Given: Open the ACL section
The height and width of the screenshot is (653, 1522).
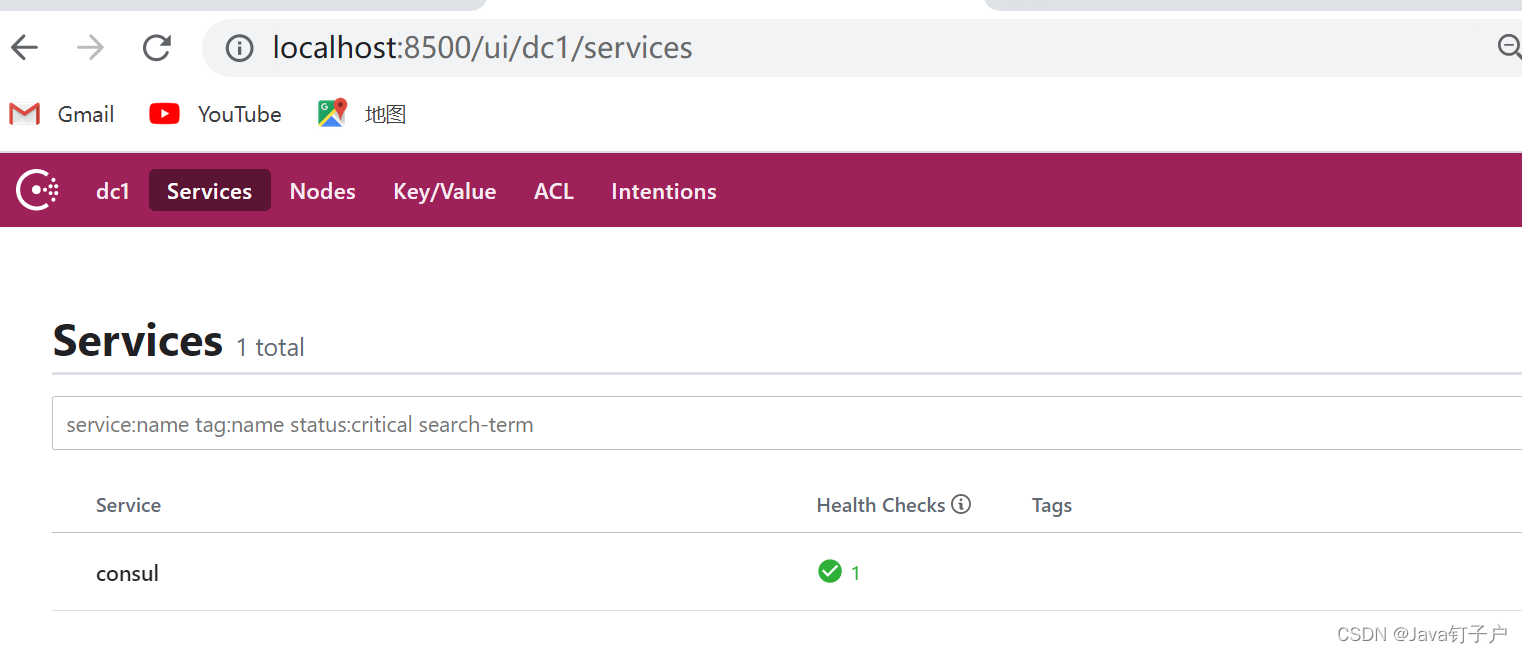Looking at the screenshot, I should coord(554,190).
